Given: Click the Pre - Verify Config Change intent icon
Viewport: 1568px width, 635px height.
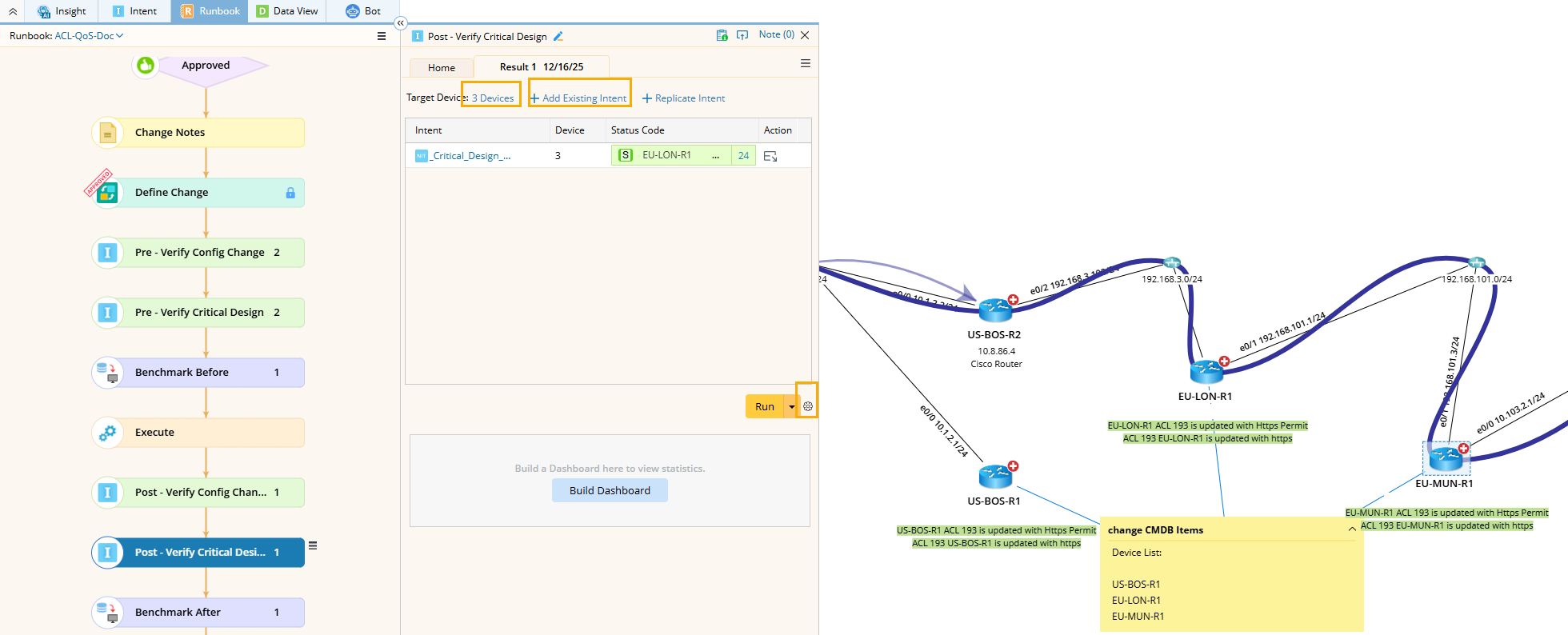Looking at the screenshot, I should [x=108, y=253].
